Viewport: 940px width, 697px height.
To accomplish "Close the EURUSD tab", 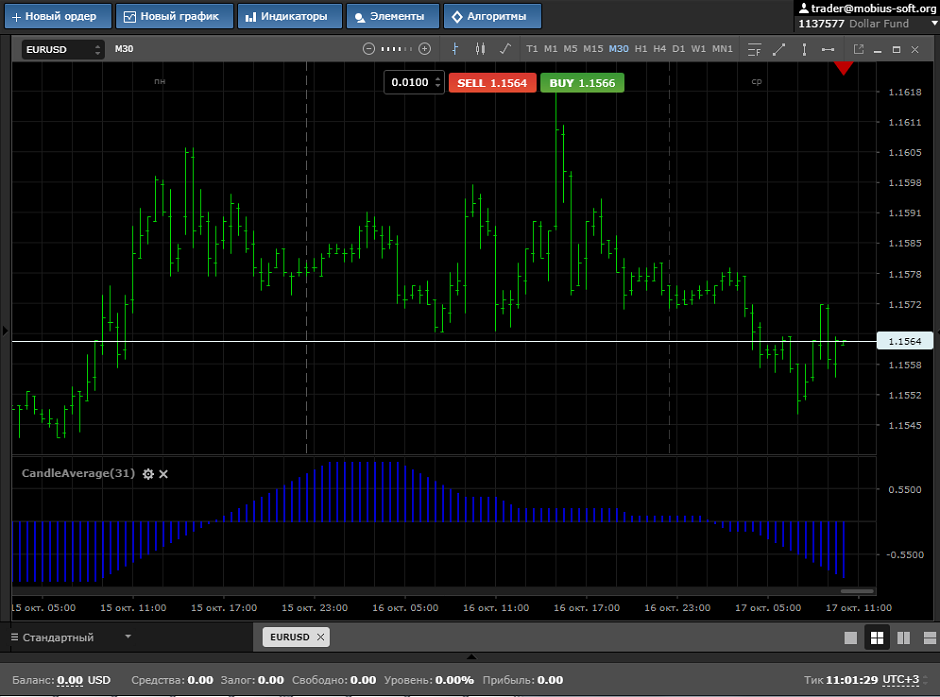I will (321, 637).
